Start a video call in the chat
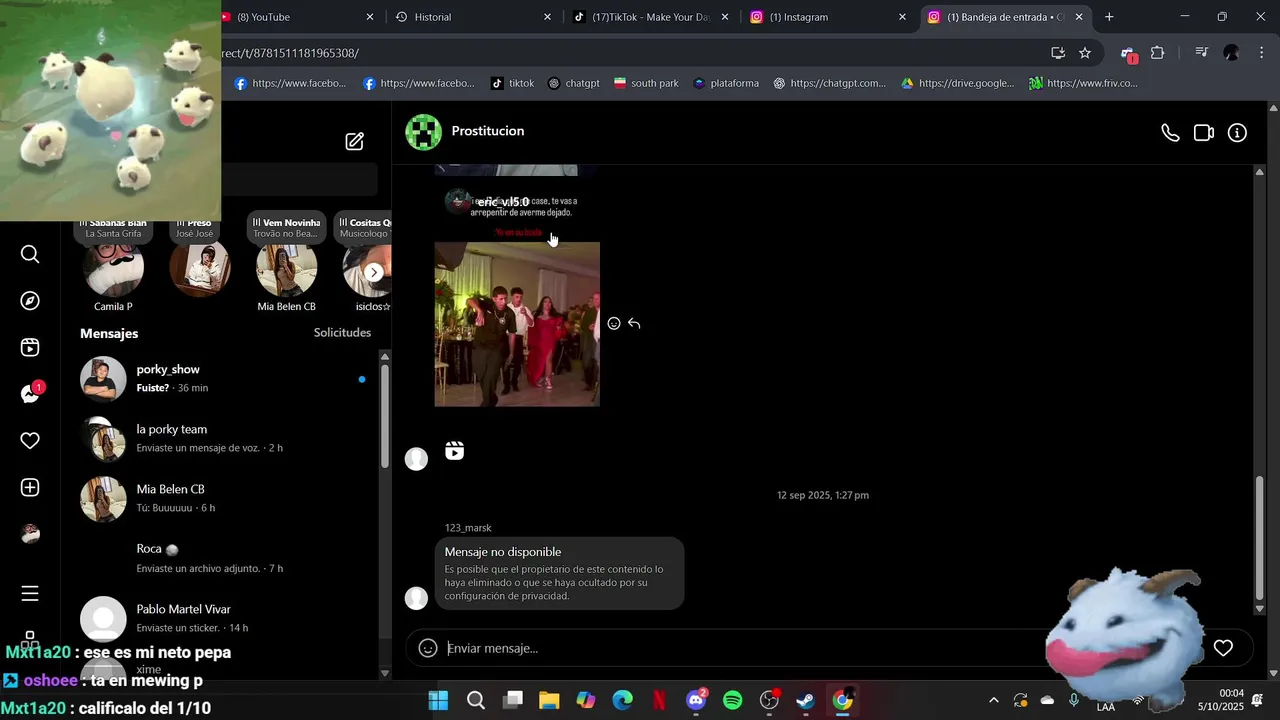Viewport: 1280px width, 720px height. [x=1204, y=133]
